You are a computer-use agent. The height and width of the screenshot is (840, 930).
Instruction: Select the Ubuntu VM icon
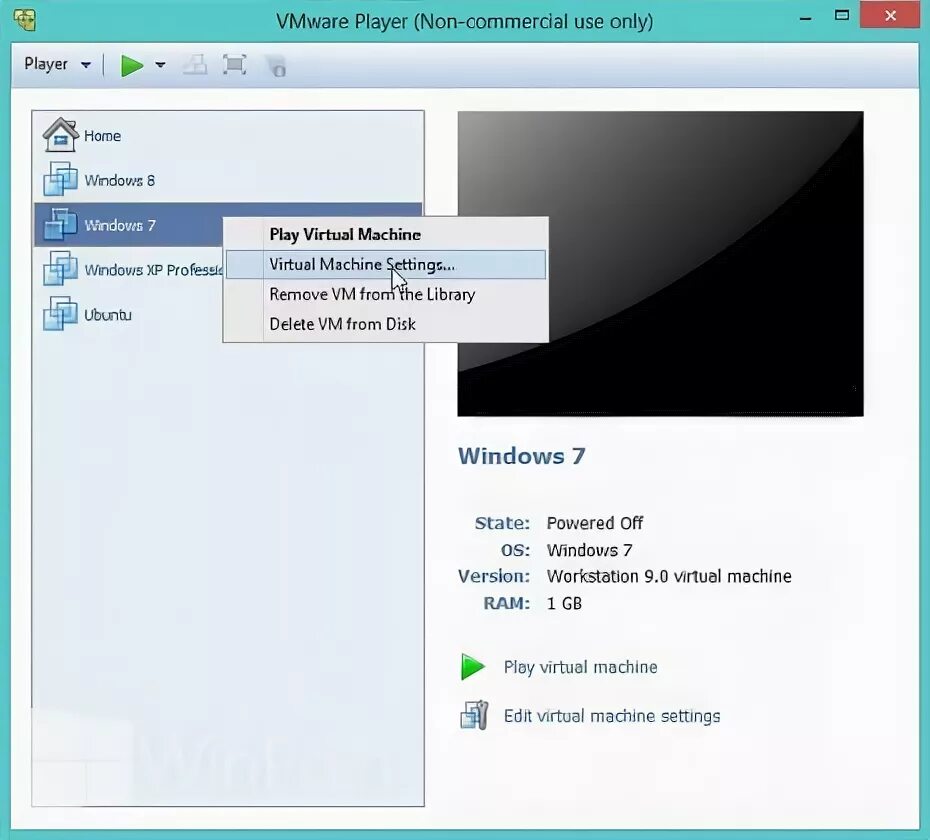pyautogui.click(x=60, y=314)
